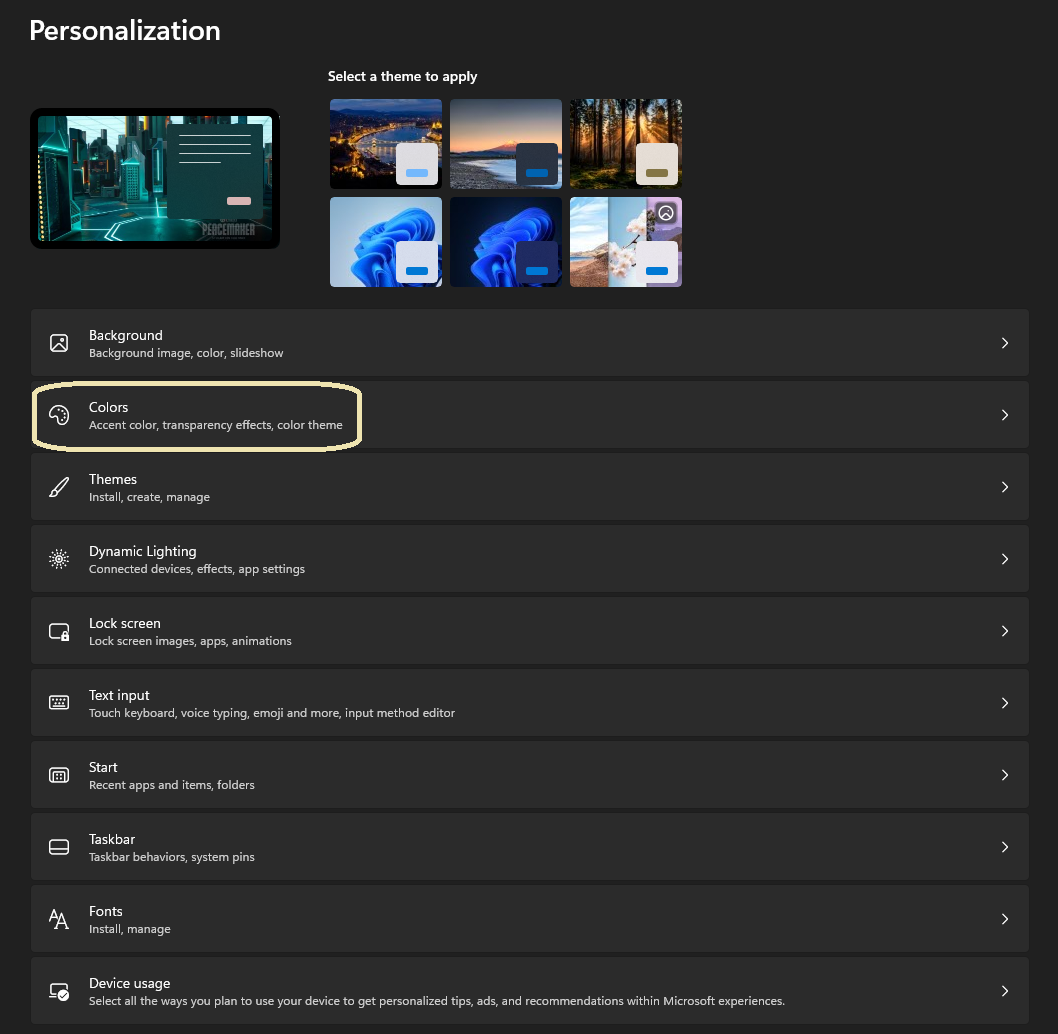
Task: Click the Fonts icon
Action: (x=59, y=919)
